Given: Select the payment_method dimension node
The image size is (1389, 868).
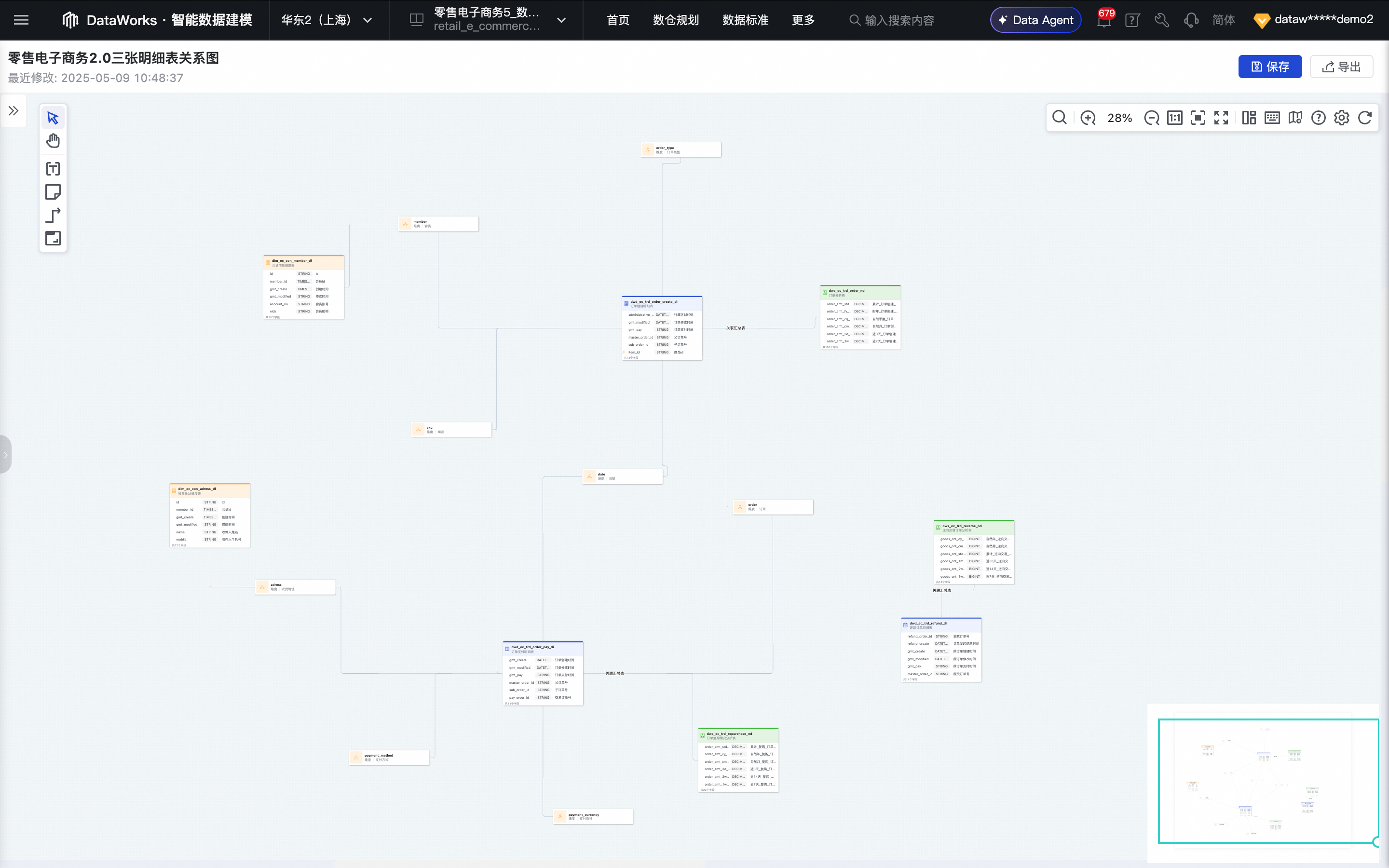Looking at the screenshot, I should coord(389,757).
